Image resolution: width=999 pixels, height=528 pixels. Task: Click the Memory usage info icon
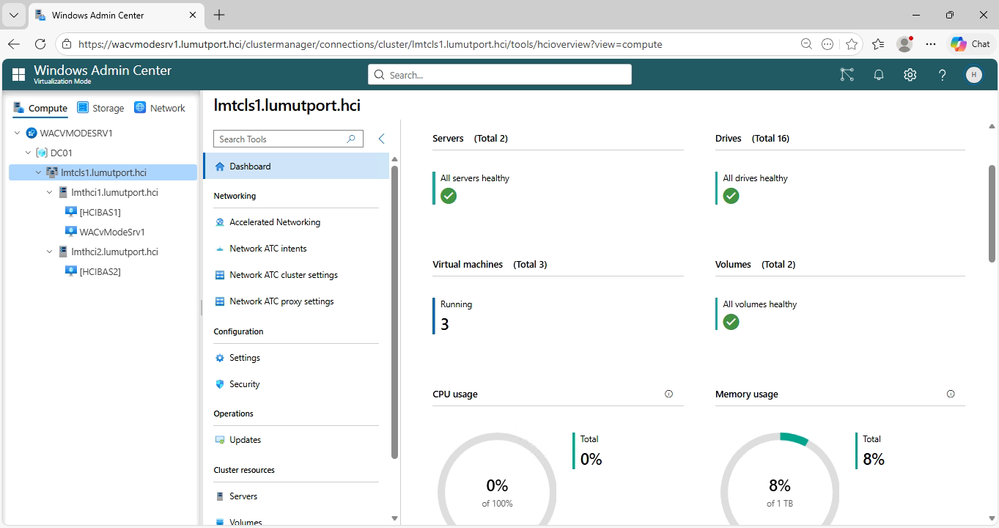pos(951,394)
